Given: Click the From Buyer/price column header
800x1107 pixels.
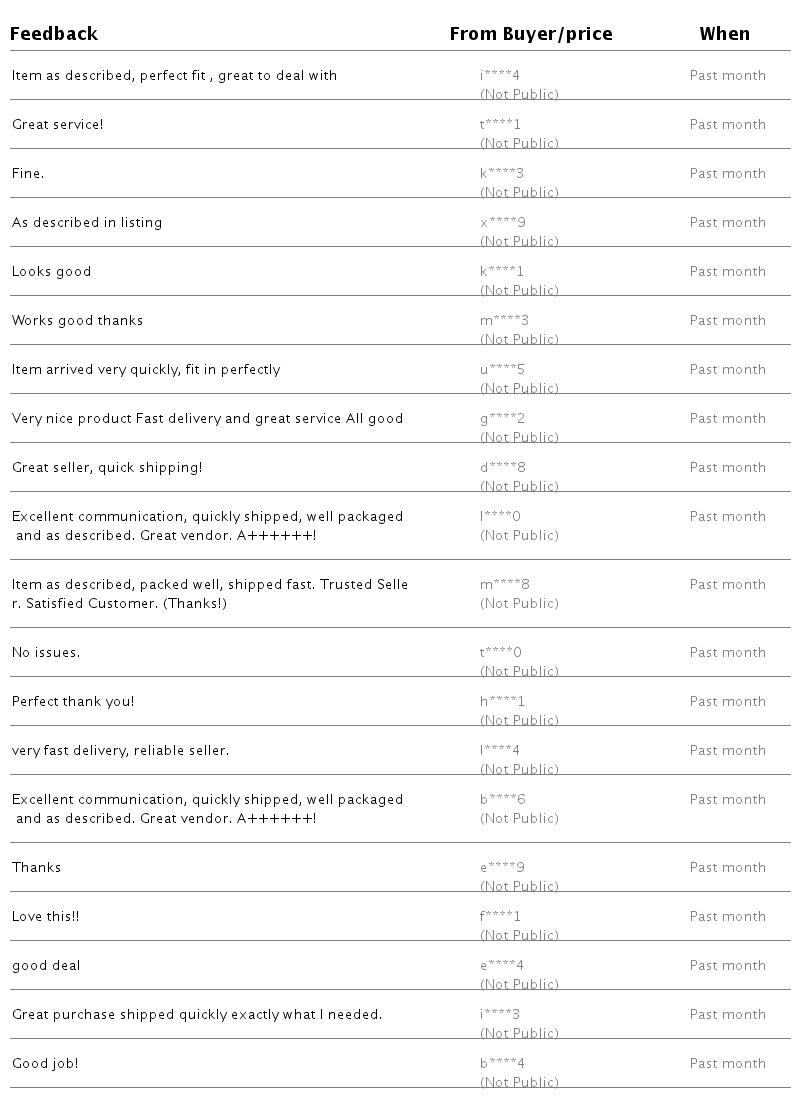Looking at the screenshot, I should point(530,34).
